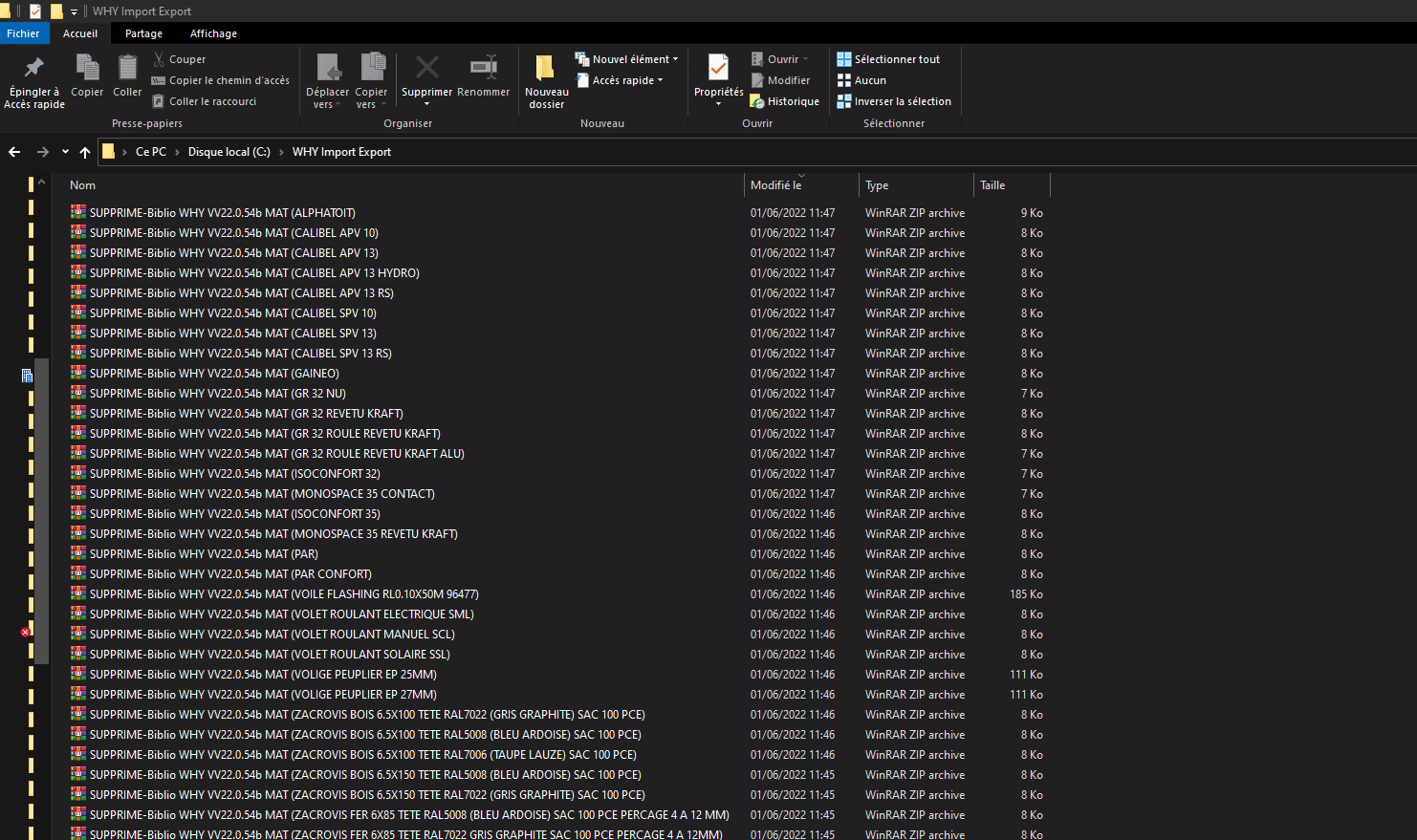The height and width of the screenshot is (840, 1417).
Task: Switch to the Accueil ribbon tab
Action: (x=80, y=33)
